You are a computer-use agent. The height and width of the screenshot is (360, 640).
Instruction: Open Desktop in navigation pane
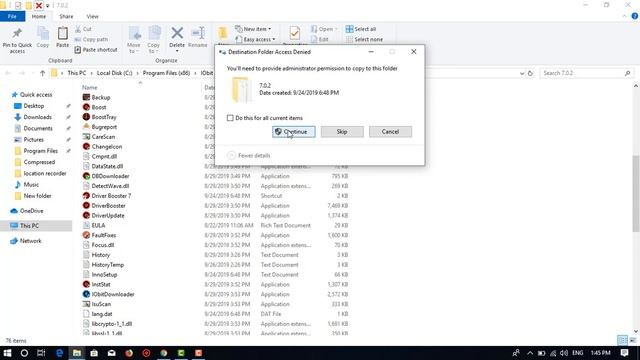[x=29, y=106]
